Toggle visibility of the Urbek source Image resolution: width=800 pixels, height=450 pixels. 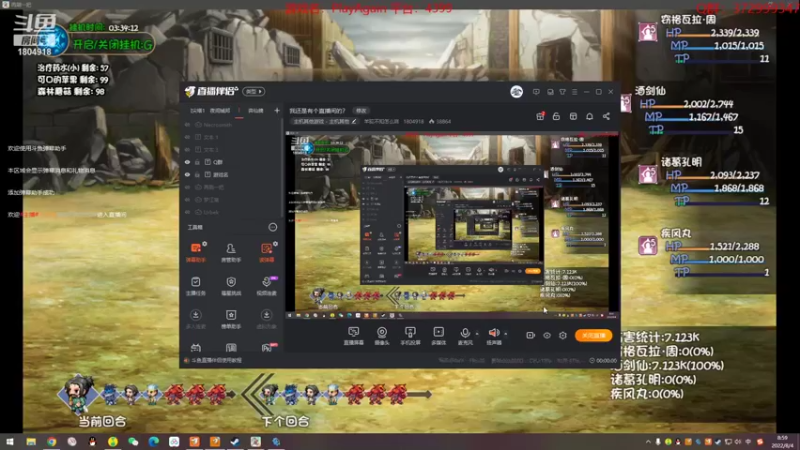187,212
